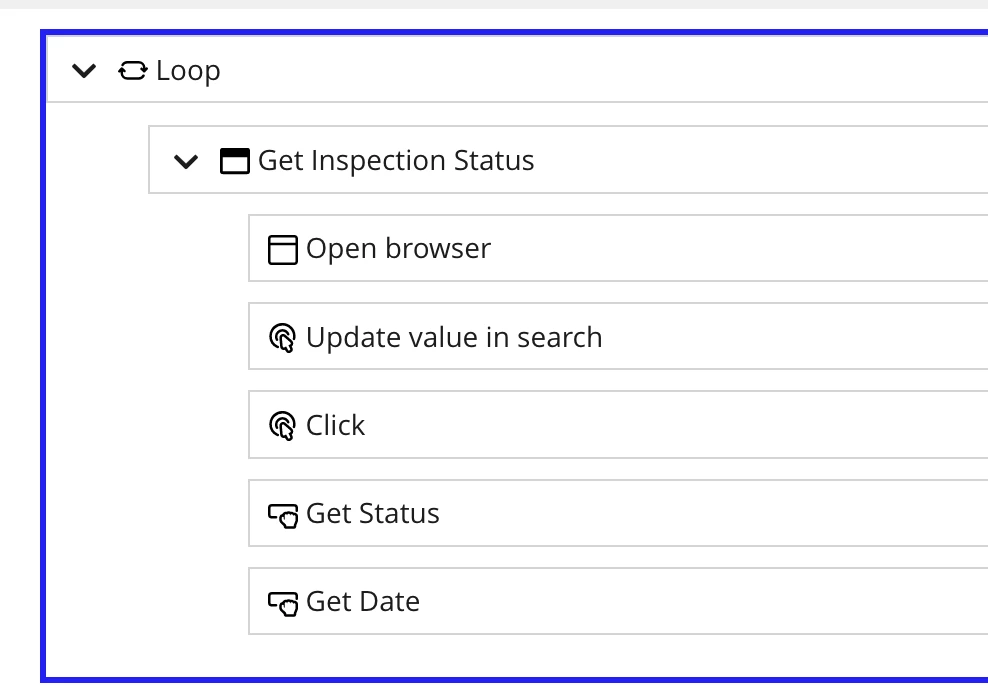This screenshot has width=988, height=688.
Task: Select the Get Status step label
Action: pos(373,513)
